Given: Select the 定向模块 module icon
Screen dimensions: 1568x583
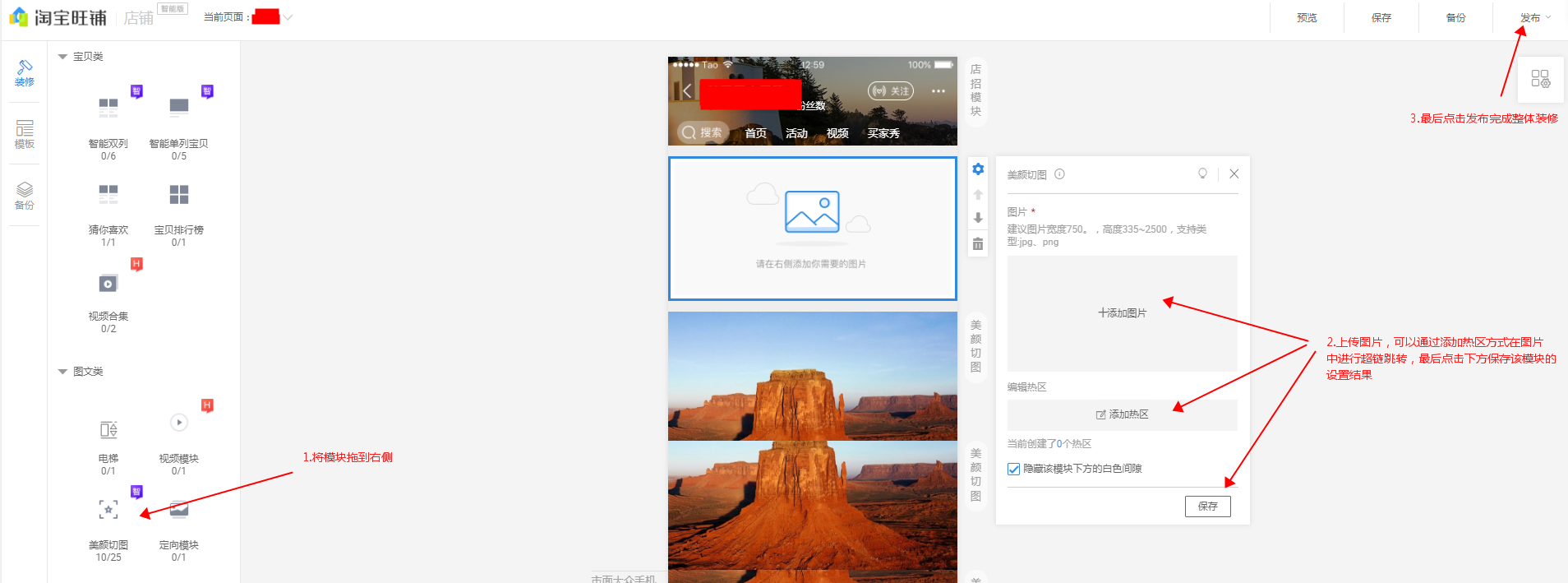Looking at the screenshot, I should (x=179, y=510).
